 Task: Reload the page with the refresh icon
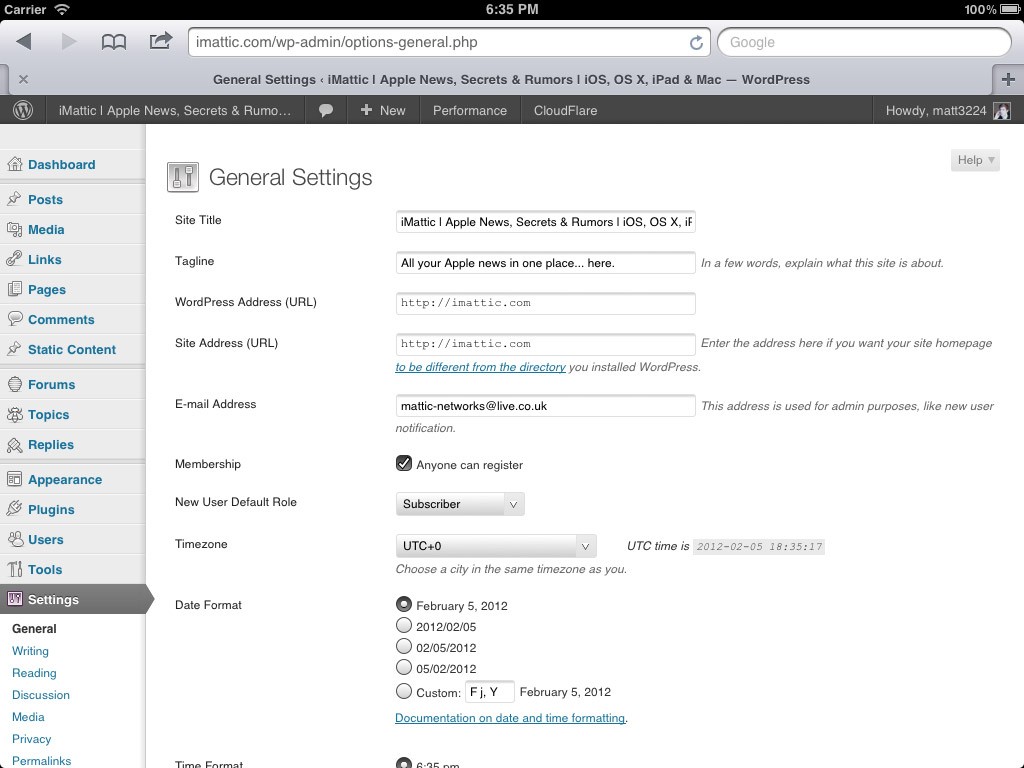click(696, 42)
